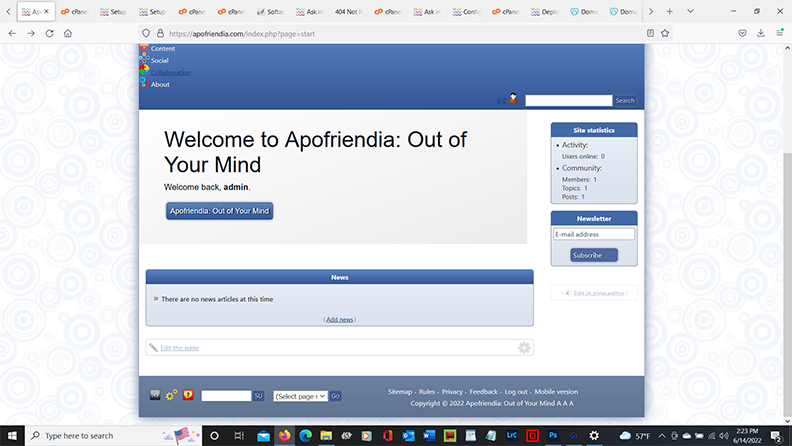Switch to the 404 Not Found tab

[x=349, y=11]
